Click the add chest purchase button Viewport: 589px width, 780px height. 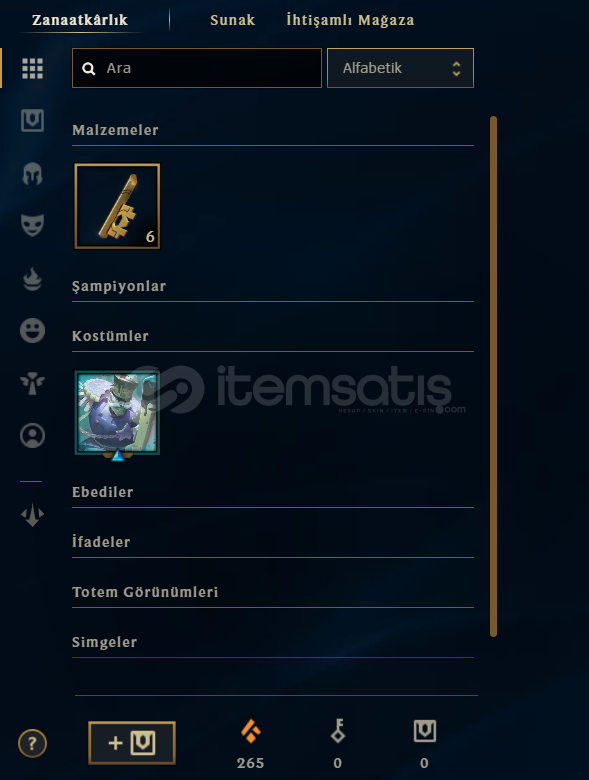pyautogui.click(x=132, y=743)
